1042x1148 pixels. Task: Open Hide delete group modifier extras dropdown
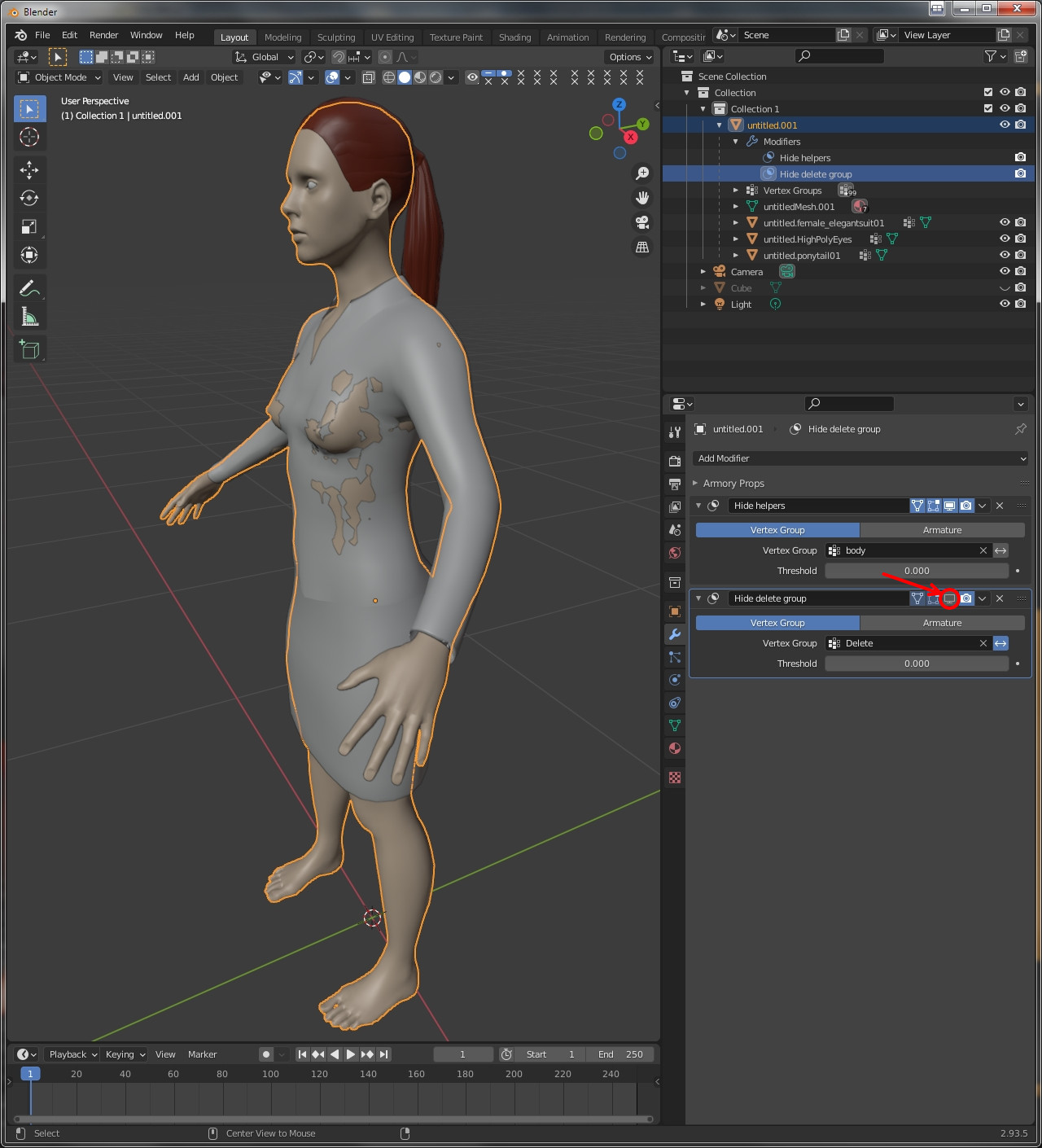pos(983,598)
